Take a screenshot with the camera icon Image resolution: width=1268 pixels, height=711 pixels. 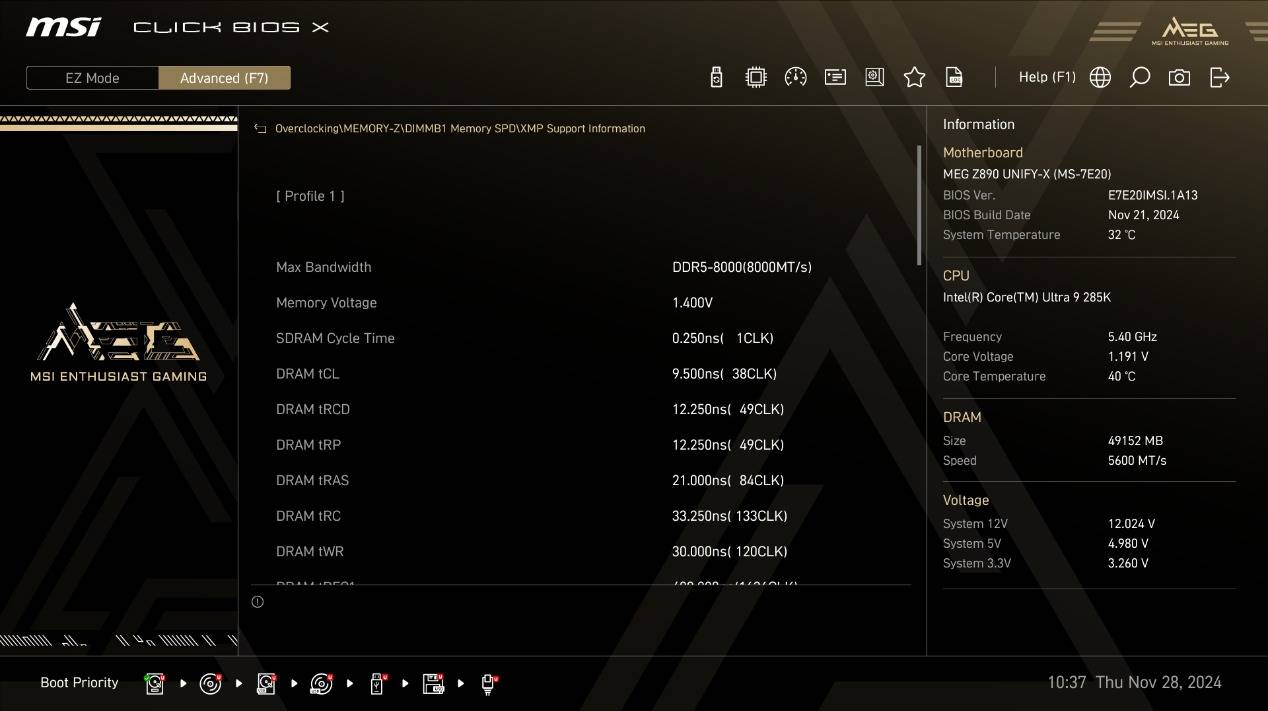(x=1179, y=78)
